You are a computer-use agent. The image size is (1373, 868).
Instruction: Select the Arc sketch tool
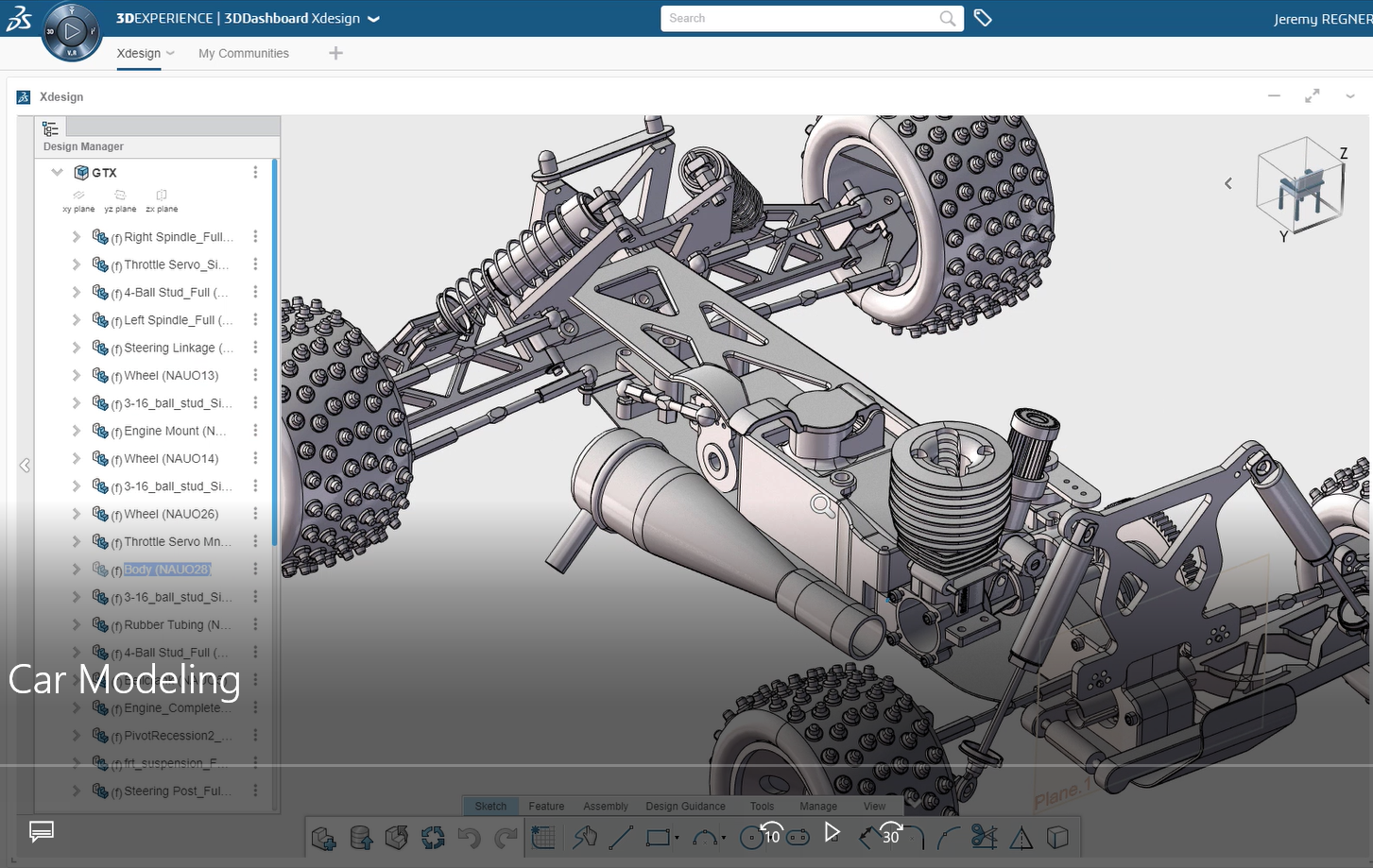point(705,838)
